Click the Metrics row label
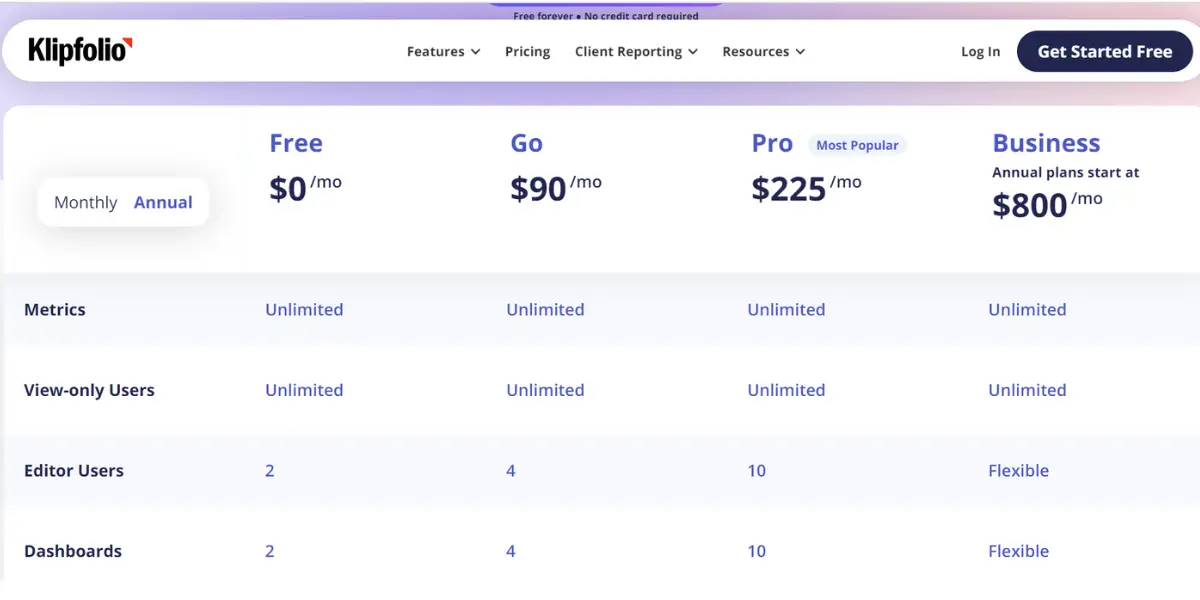The width and height of the screenshot is (1200, 600). (55, 310)
